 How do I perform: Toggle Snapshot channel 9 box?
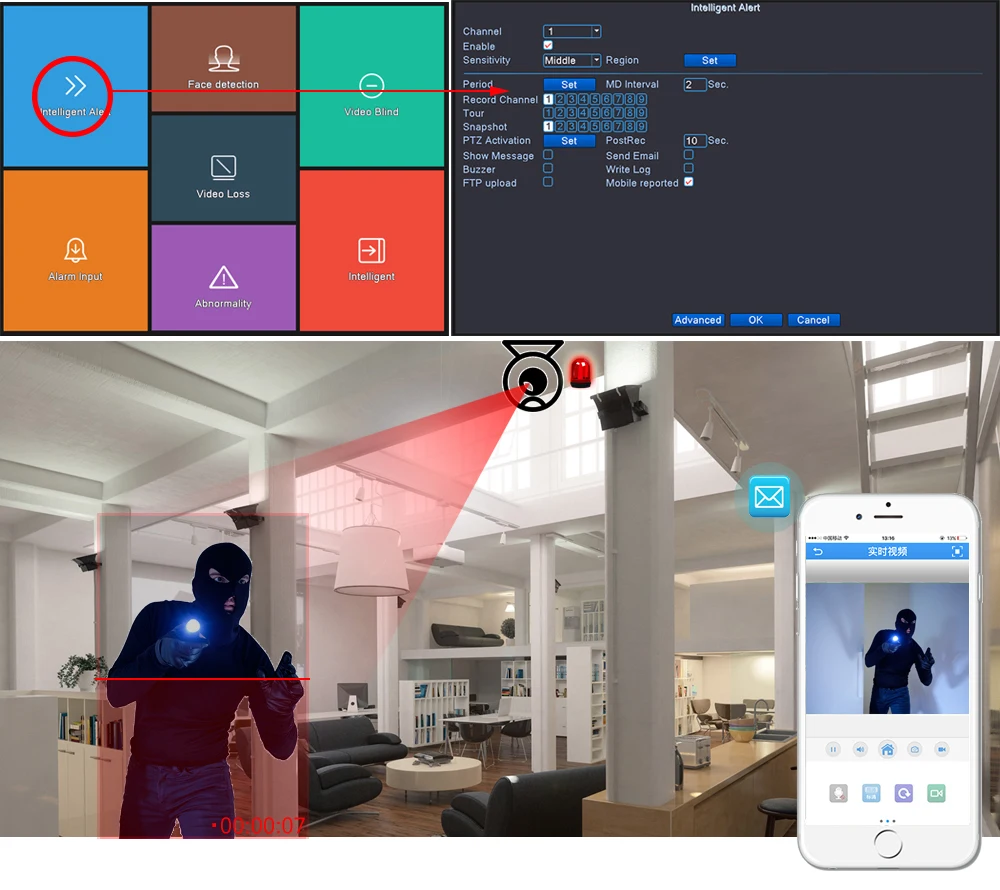coord(642,126)
